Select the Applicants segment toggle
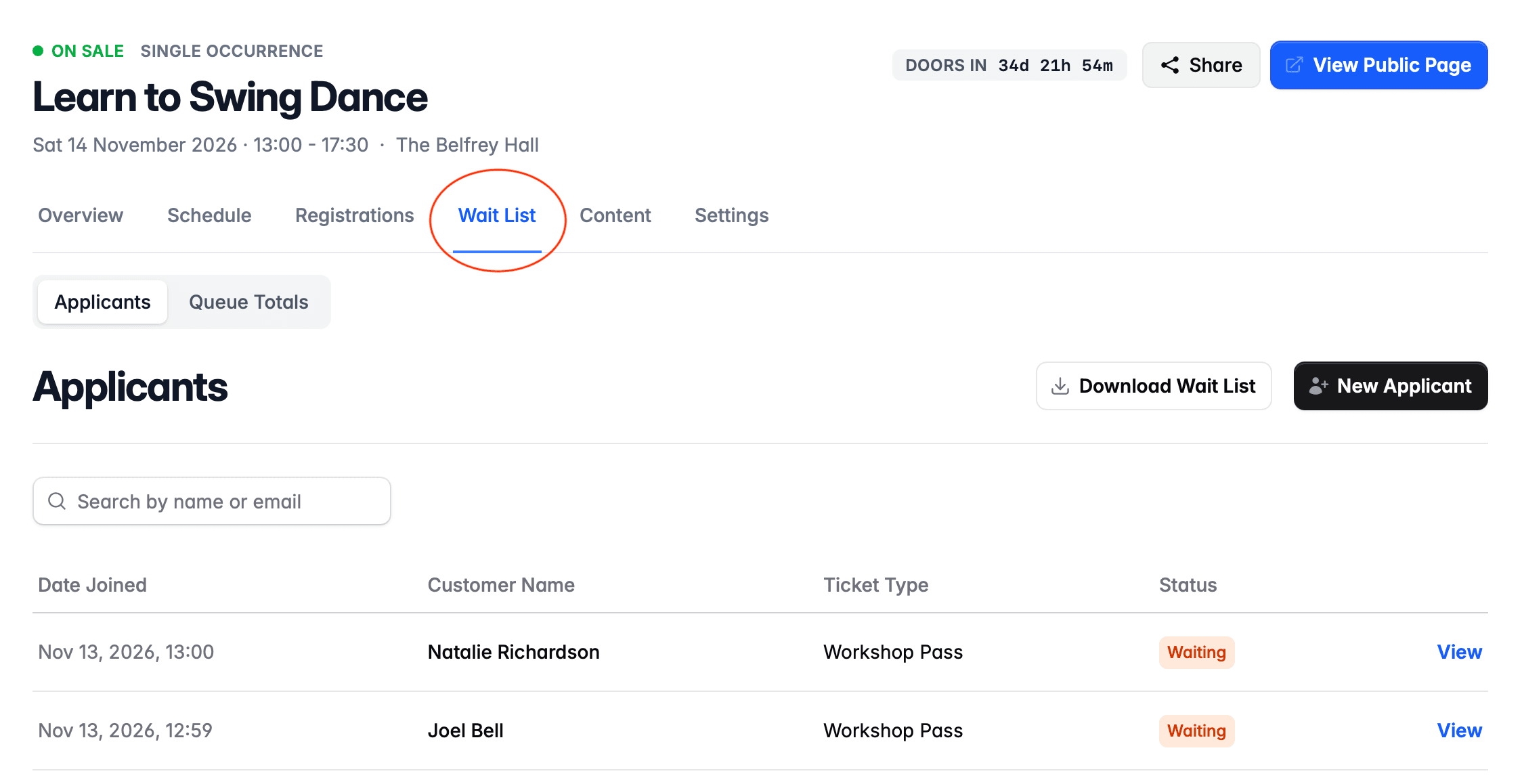Image resolution: width=1522 pixels, height=784 pixels. pyautogui.click(x=102, y=302)
